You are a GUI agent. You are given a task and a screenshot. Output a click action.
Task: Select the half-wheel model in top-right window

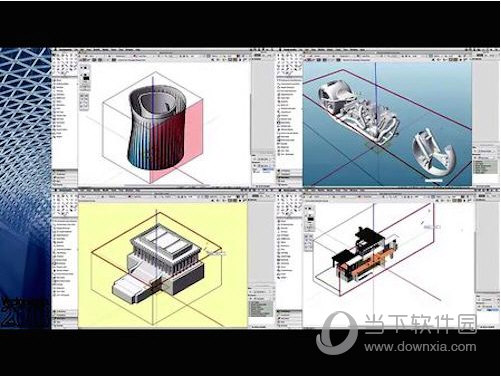tap(433, 152)
